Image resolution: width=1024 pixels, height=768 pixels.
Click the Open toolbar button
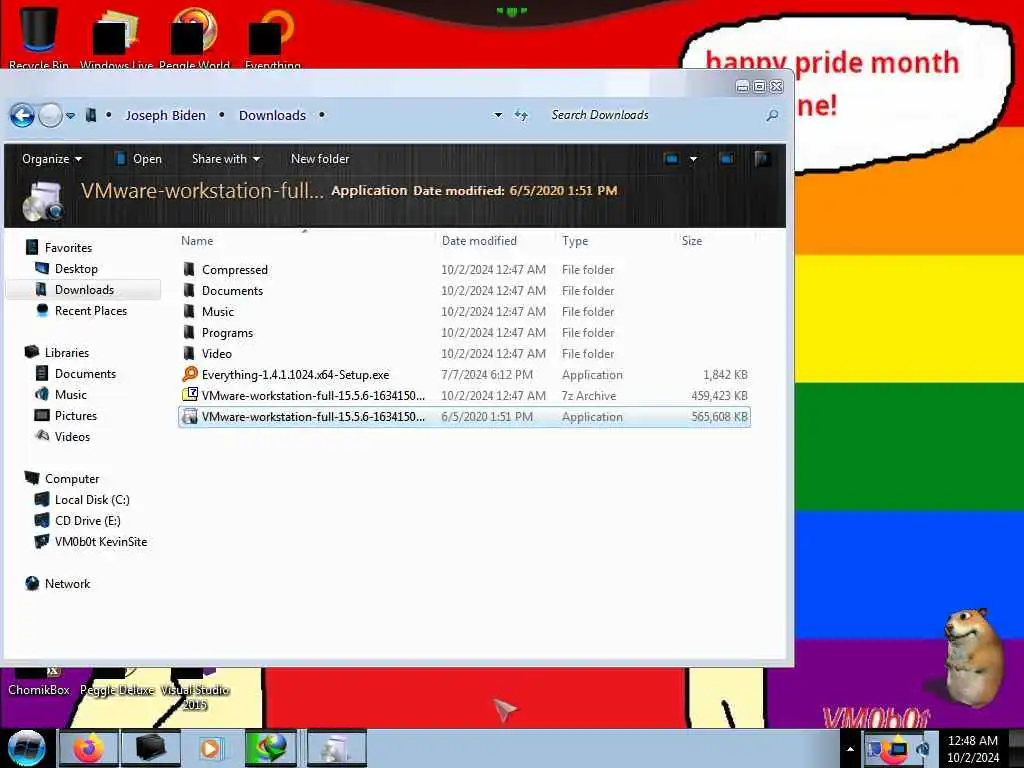tap(138, 159)
